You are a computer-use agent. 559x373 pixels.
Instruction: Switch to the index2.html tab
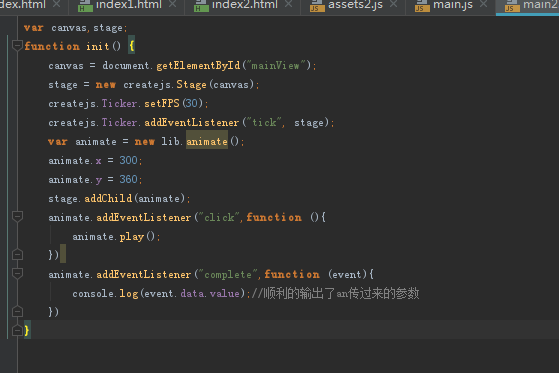244,5
